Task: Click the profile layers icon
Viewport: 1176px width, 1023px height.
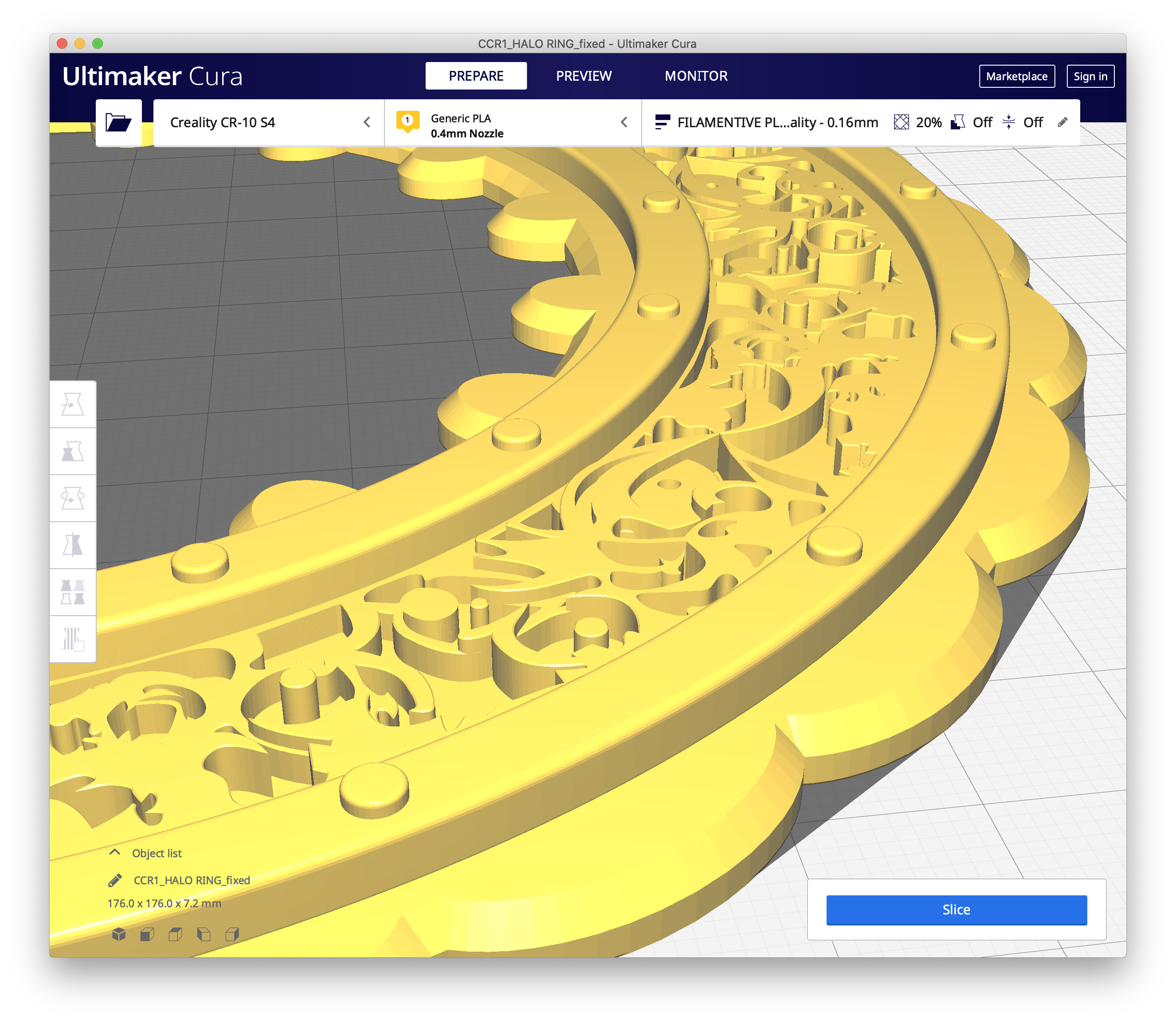Action: pos(662,122)
